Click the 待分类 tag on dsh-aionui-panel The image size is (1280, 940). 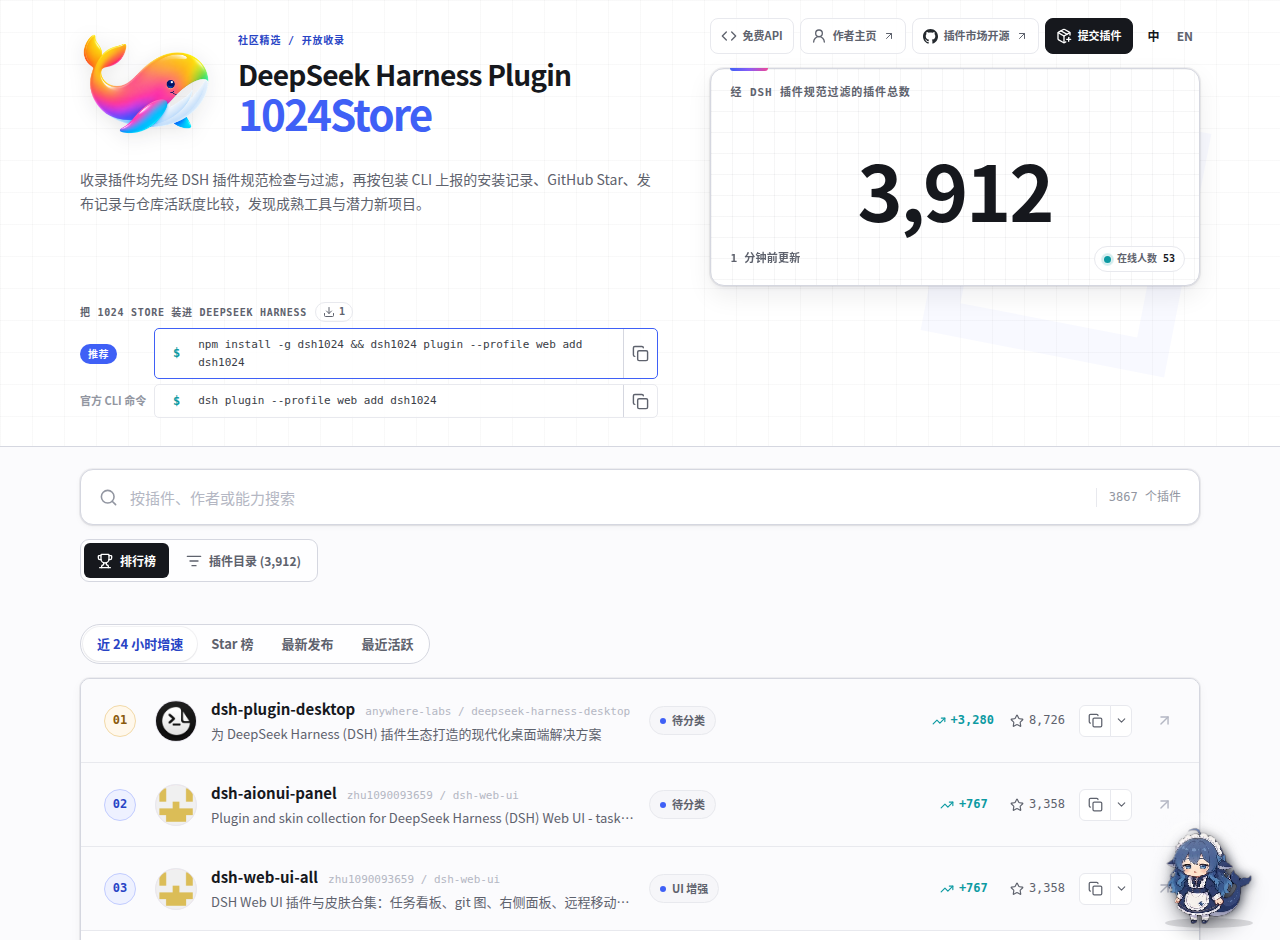682,804
